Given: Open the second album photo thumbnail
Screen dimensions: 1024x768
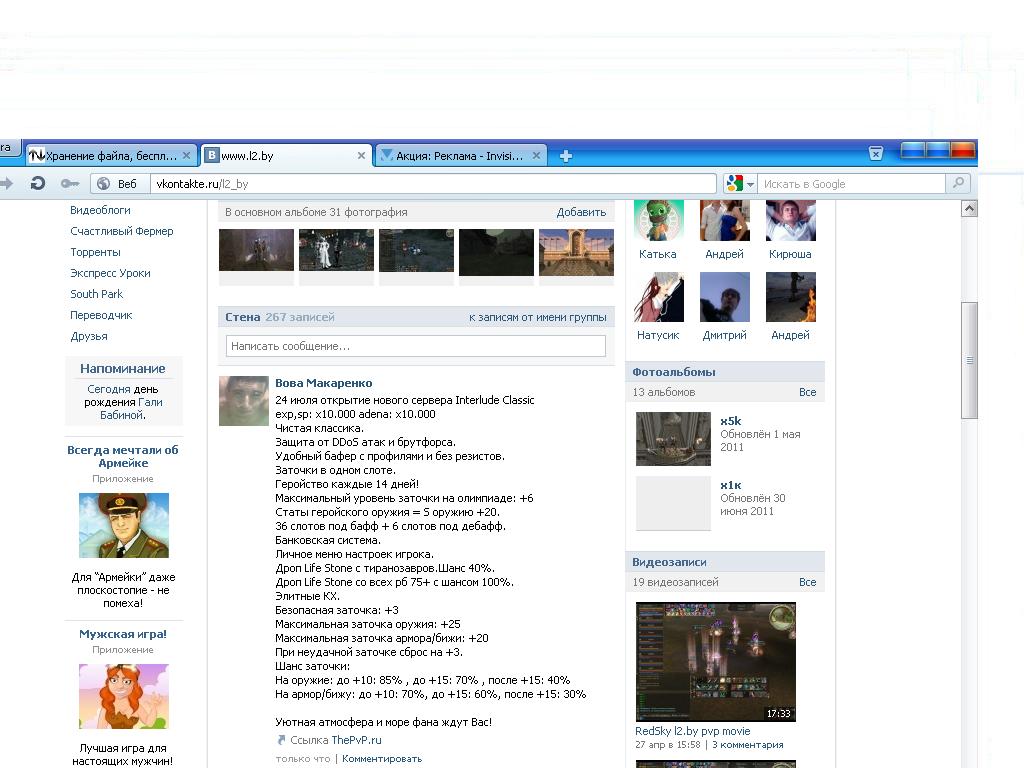Looking at the screenshot, I should pyautogui.click(x=336, y=250).
